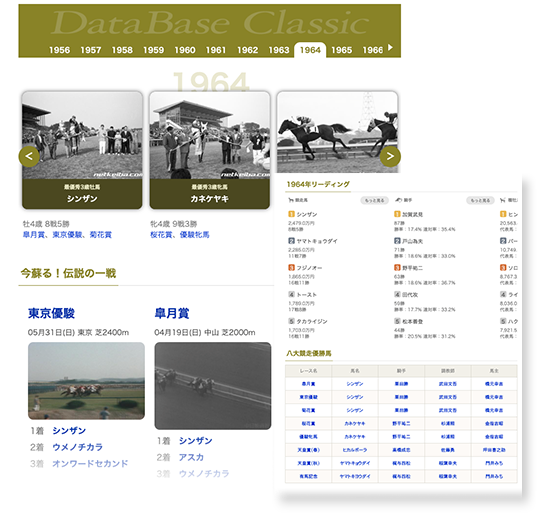Click rank 1 badge next to シンザン in leading list

point(291,214)
